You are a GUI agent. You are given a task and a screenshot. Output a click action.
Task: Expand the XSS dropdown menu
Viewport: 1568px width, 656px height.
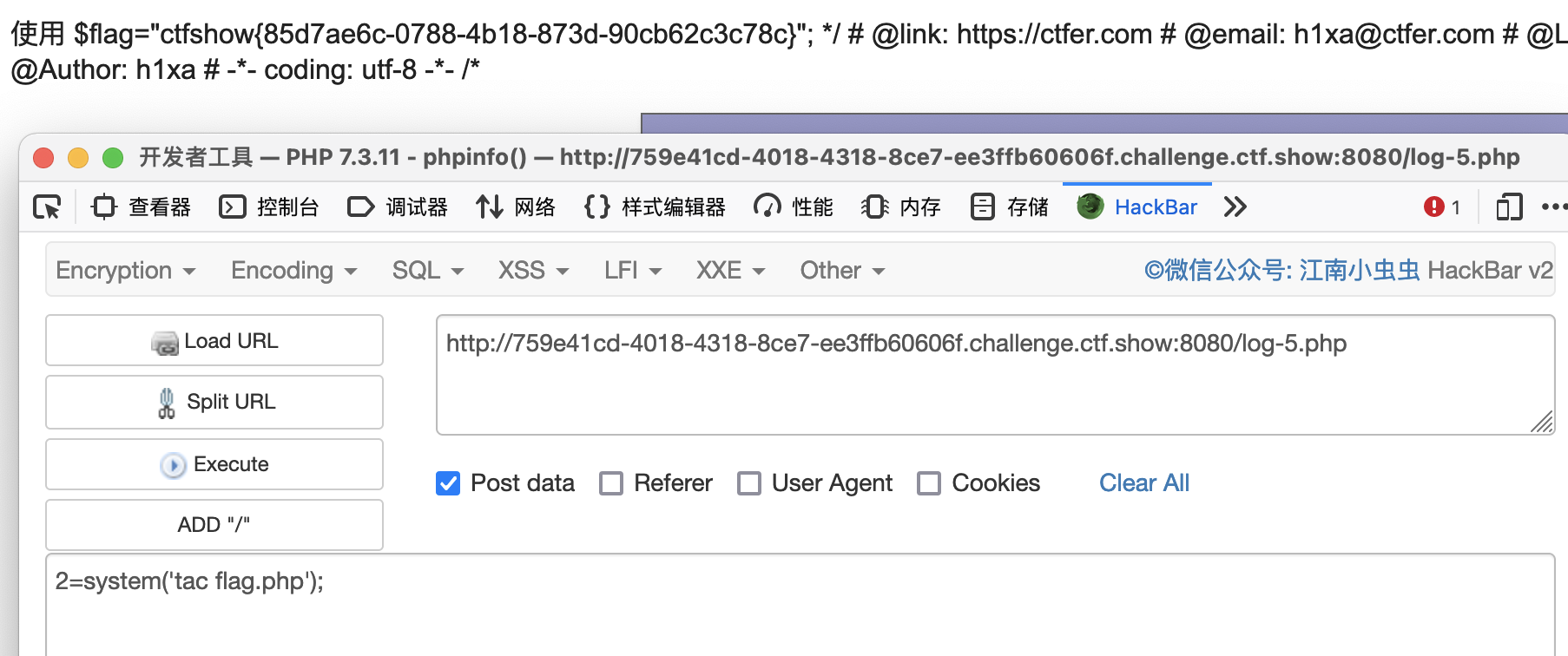tap(533, 271)
